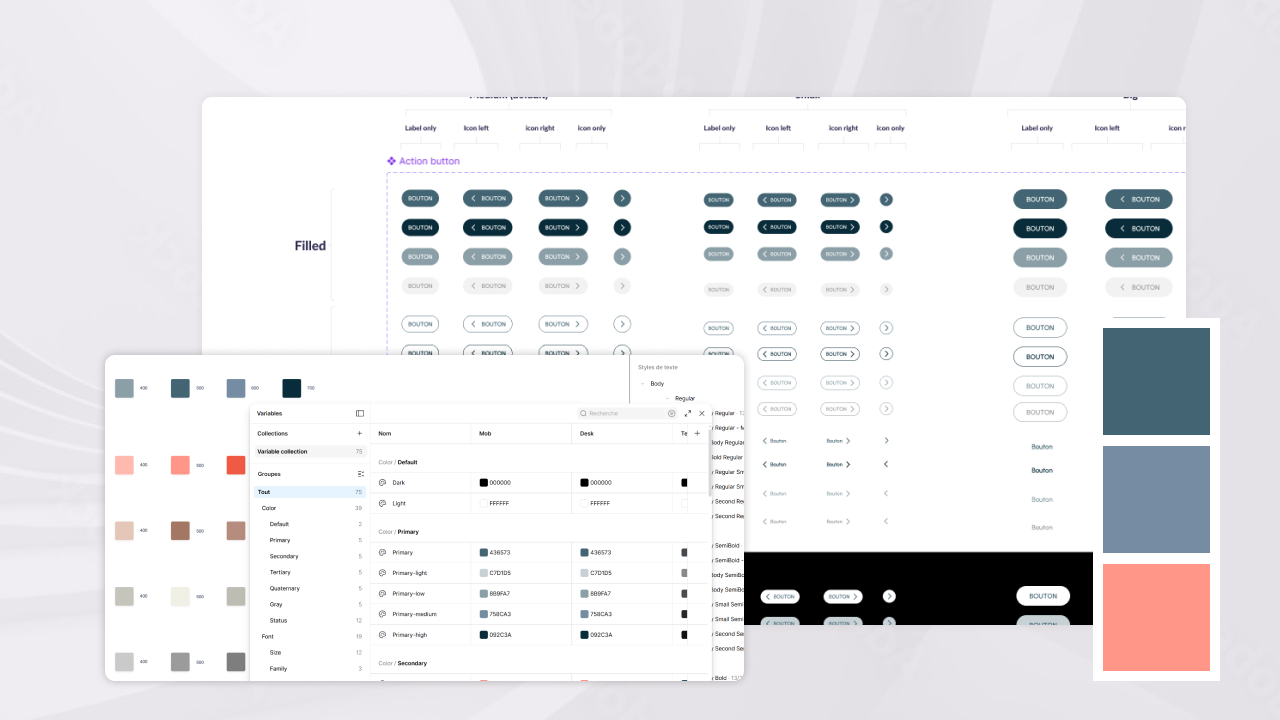1280x720 pixels.
Task: Click the Recherche search field
Action: tap(619, 413)
